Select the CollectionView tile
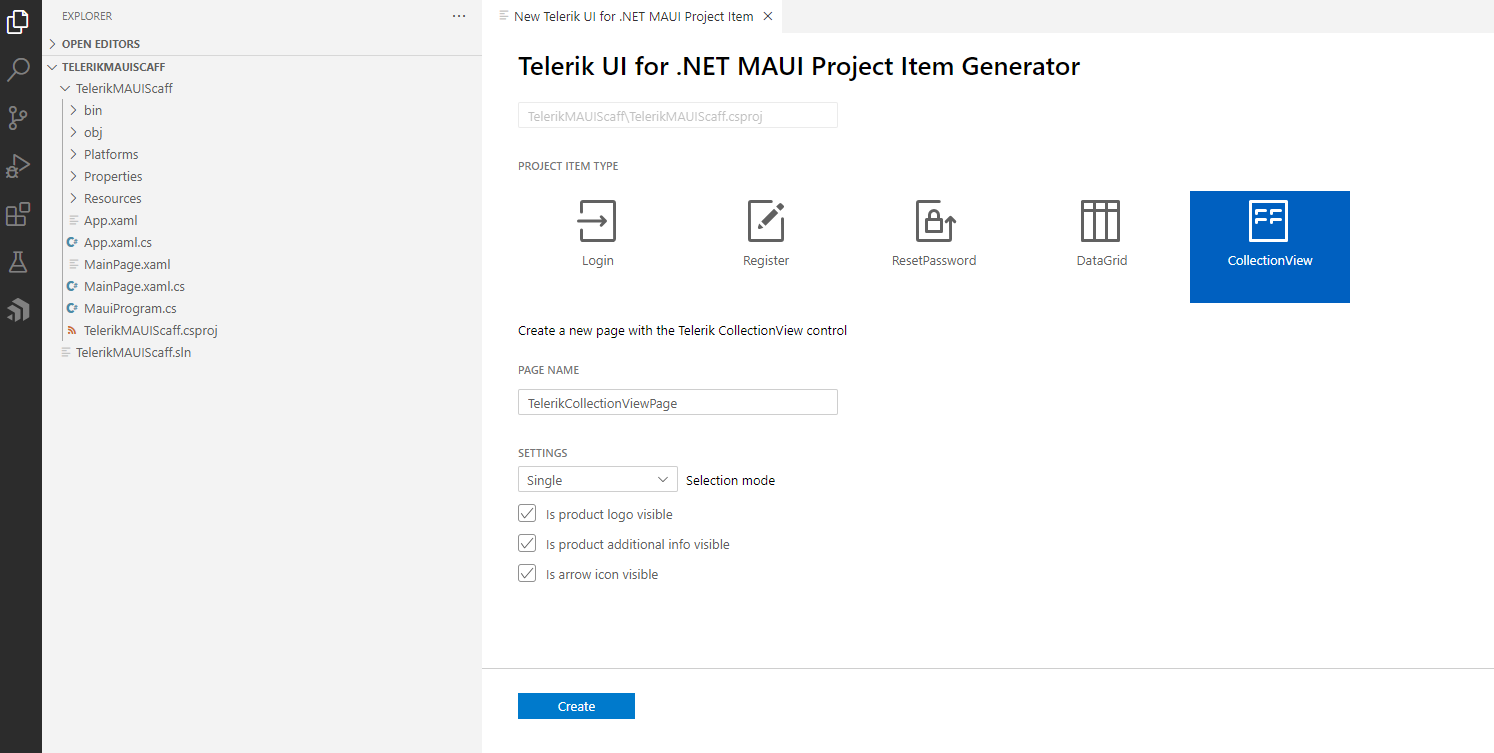1494x753 pixels. (1269, 246)
